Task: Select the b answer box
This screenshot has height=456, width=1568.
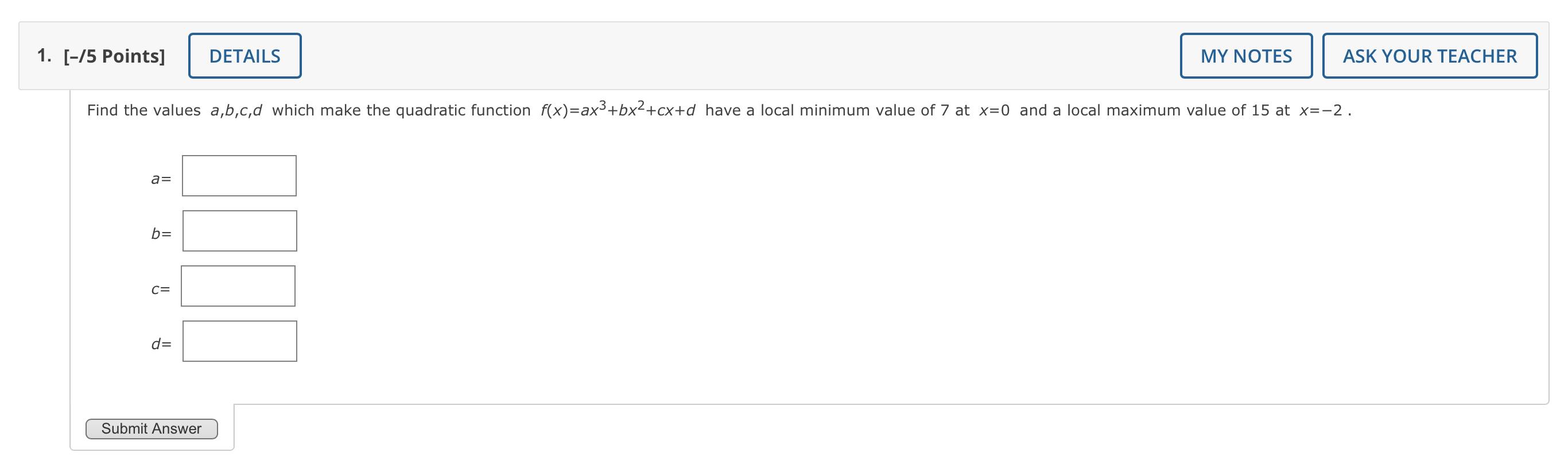Action: 240,231
